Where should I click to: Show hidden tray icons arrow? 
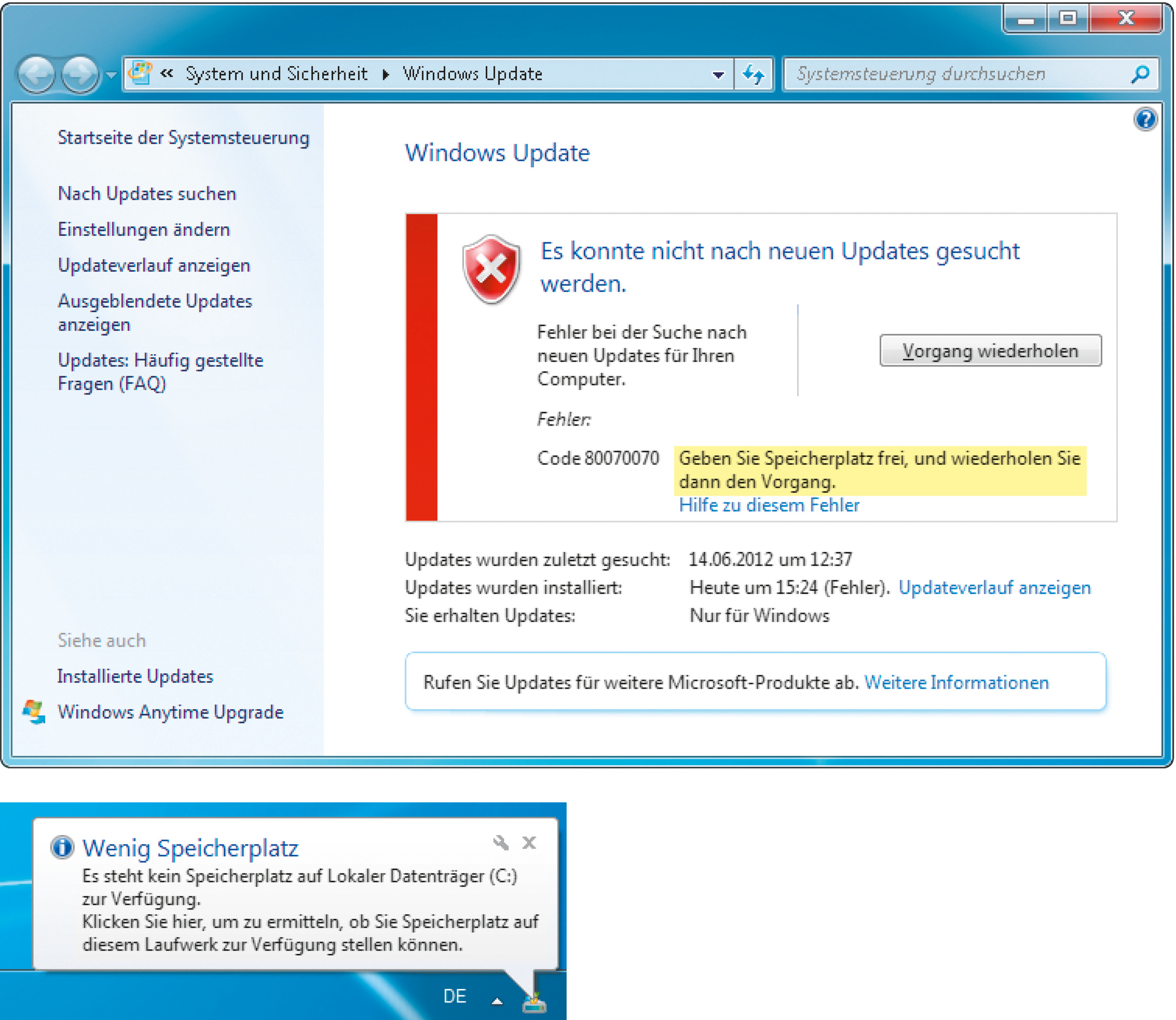(x=497, y=1002)
